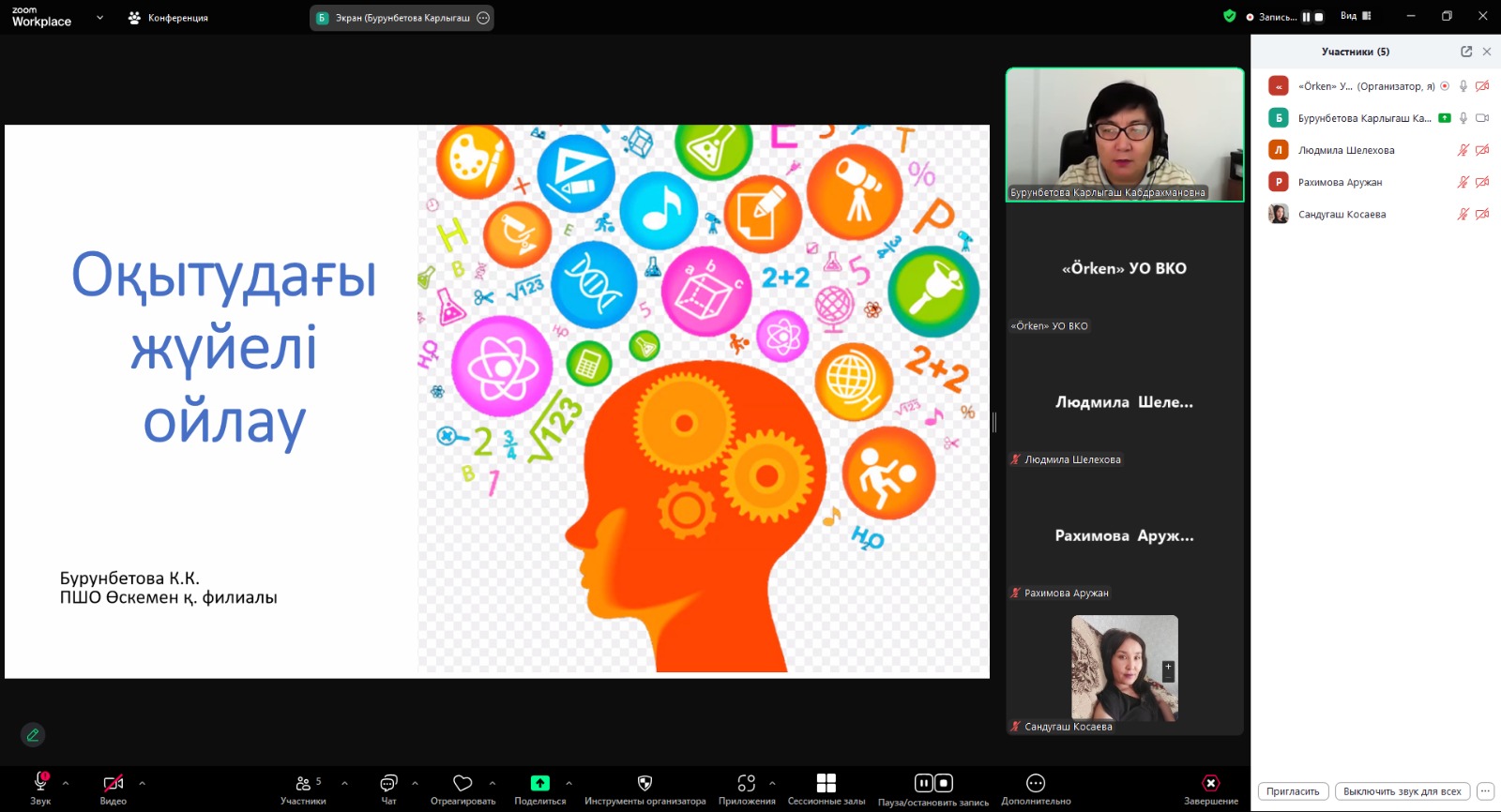Open host tools (Инструменты организатора)
This screenshot has height=812, width=1501.
pyautogui.click(x=644, y=784)
